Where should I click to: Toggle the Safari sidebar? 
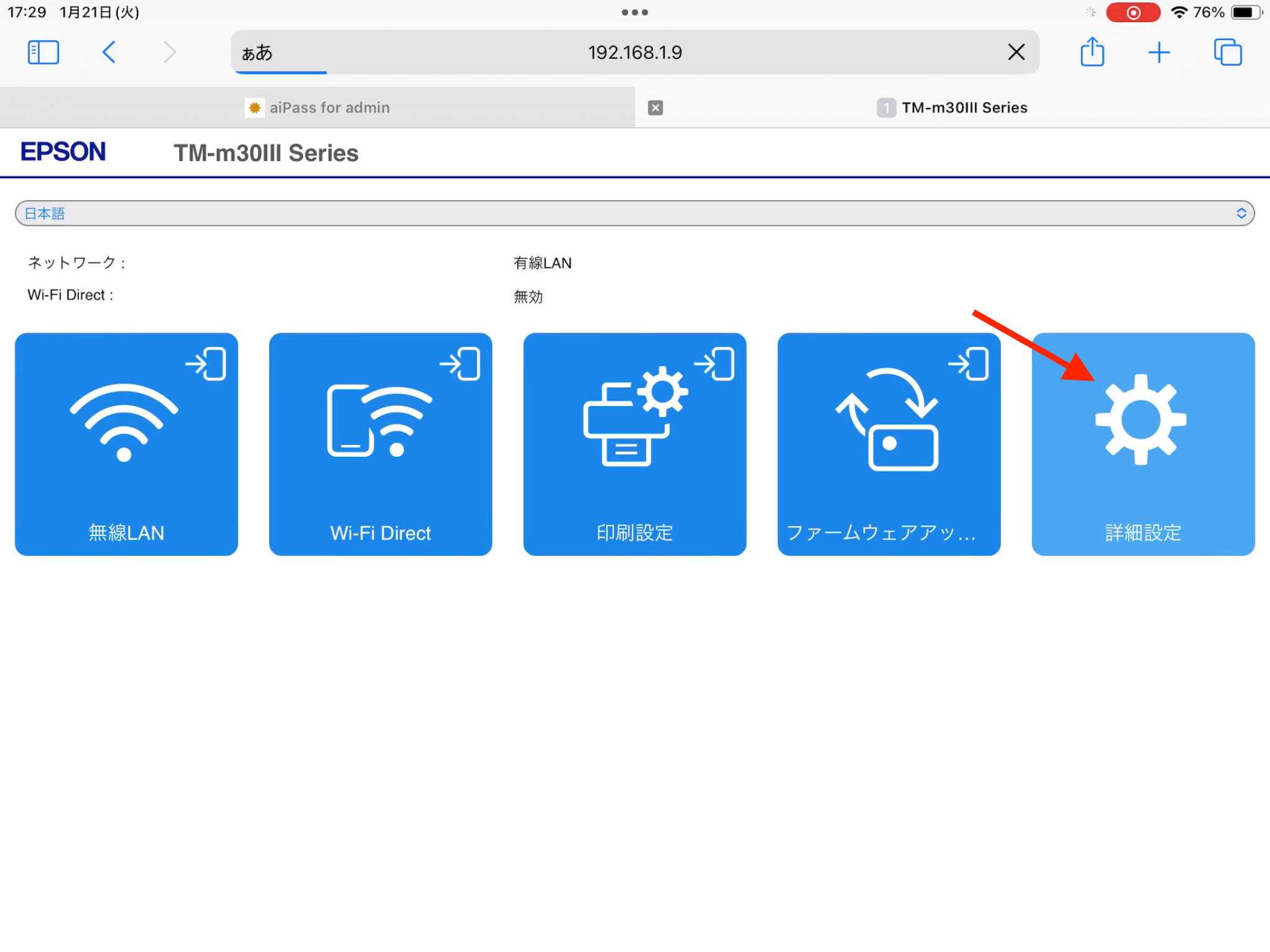coord(43,52)
